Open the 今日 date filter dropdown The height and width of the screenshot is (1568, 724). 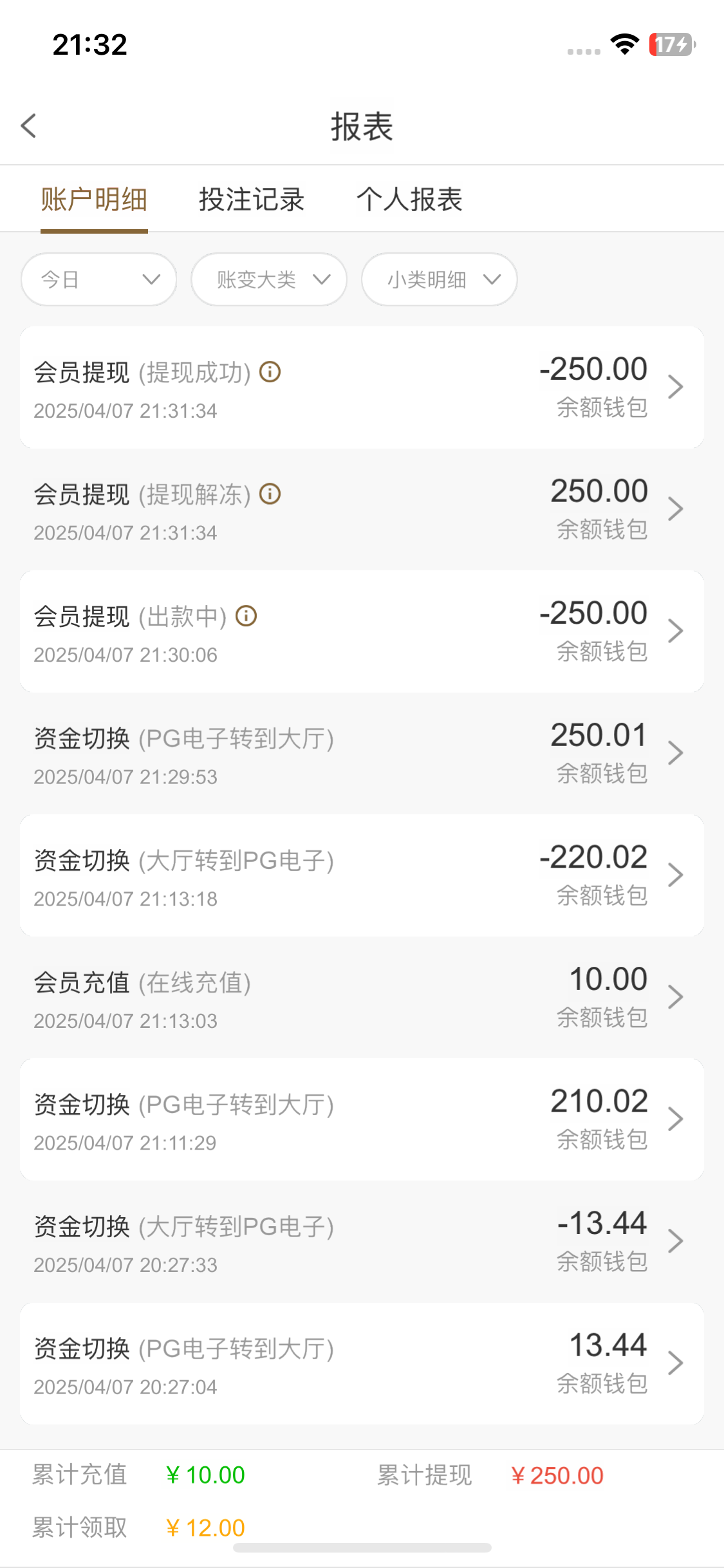click(99, 279)
